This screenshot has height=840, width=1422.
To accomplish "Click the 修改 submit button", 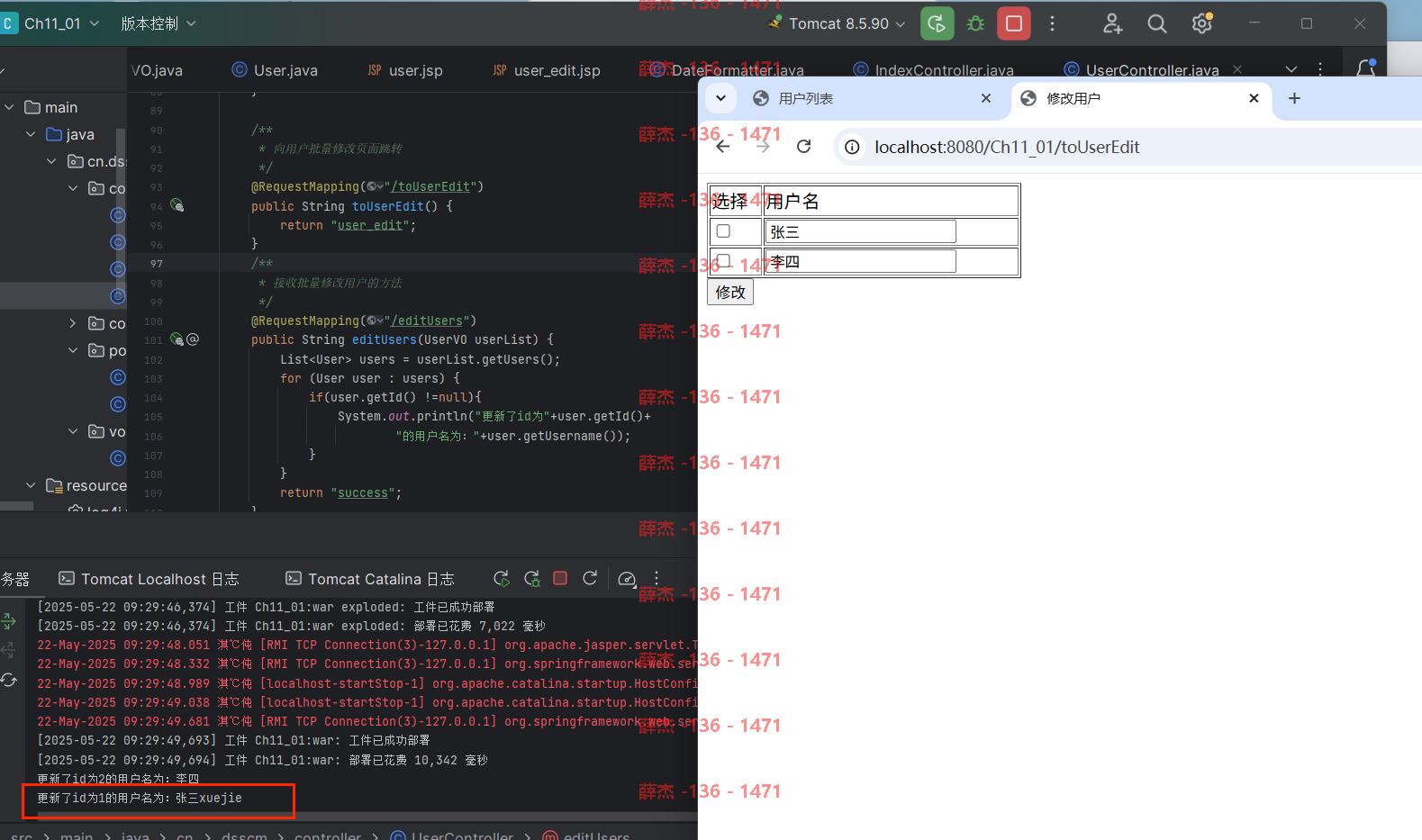I will click(x=730, y=292).
